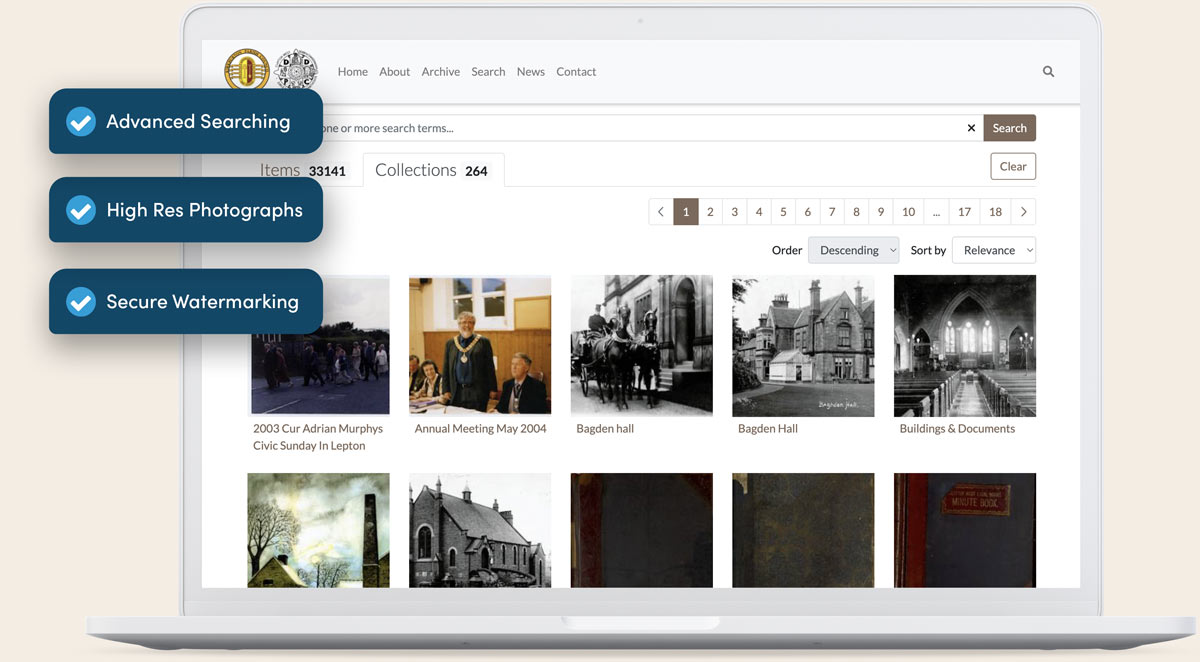Clear search text with the X icon
Image resolution: width=1200 pixels, height=662 pixels.
[971, 128]
